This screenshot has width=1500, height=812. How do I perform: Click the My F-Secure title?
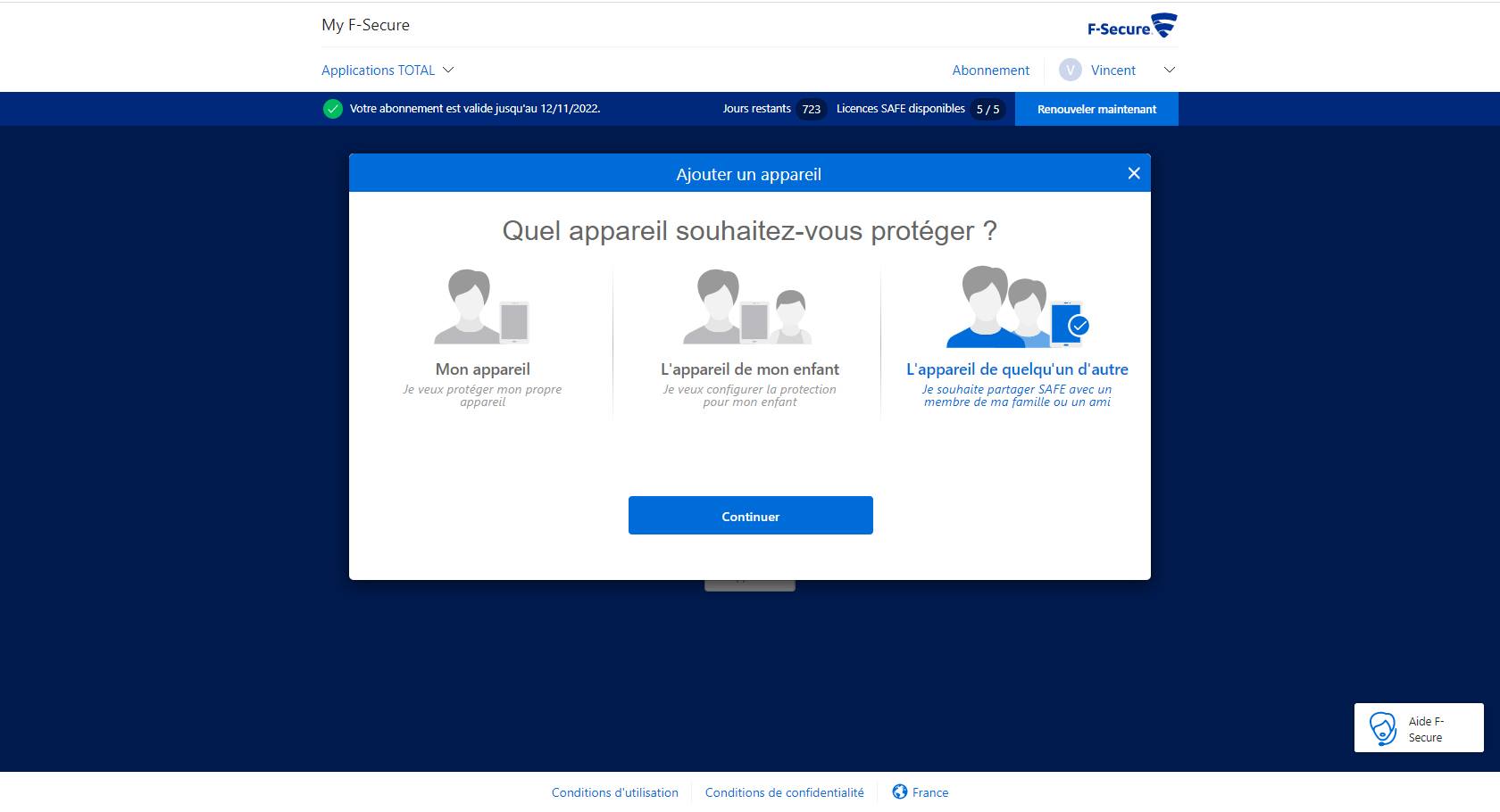365,25
